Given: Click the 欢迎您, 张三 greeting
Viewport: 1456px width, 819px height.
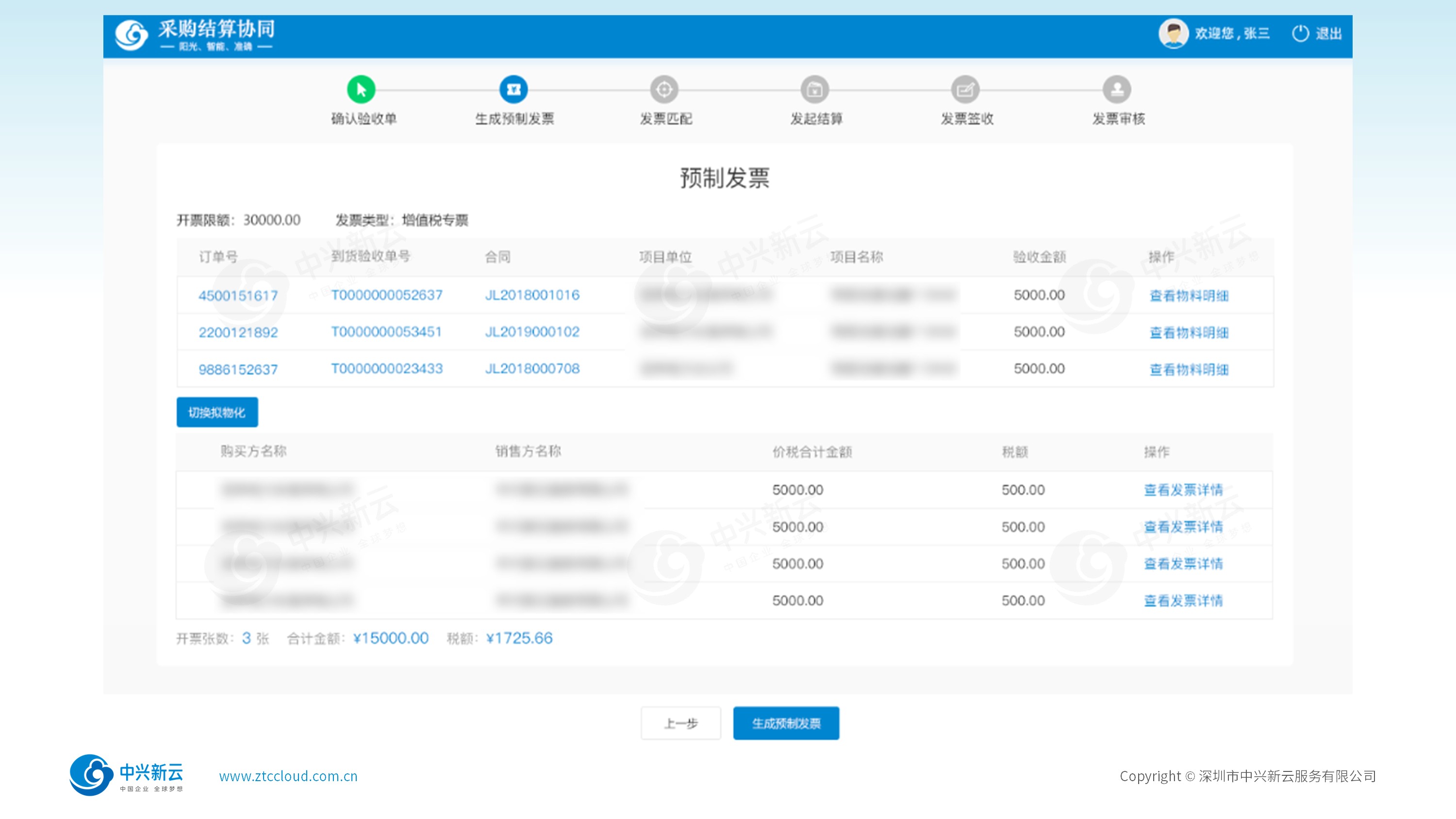Looking at the screenshot, I should [x=1232, y=33].
